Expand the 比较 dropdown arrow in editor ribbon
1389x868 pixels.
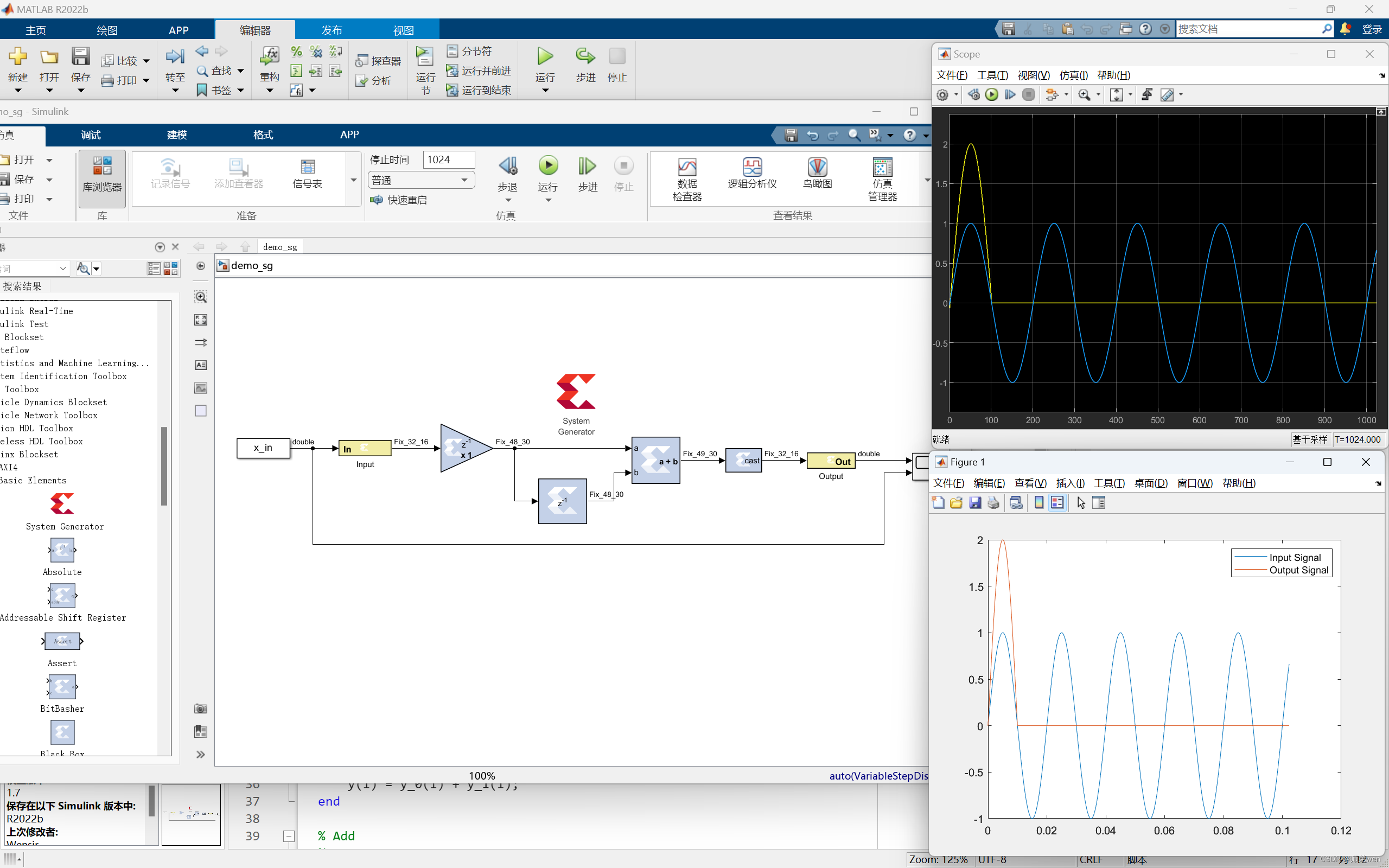click(x=146, y=61)
